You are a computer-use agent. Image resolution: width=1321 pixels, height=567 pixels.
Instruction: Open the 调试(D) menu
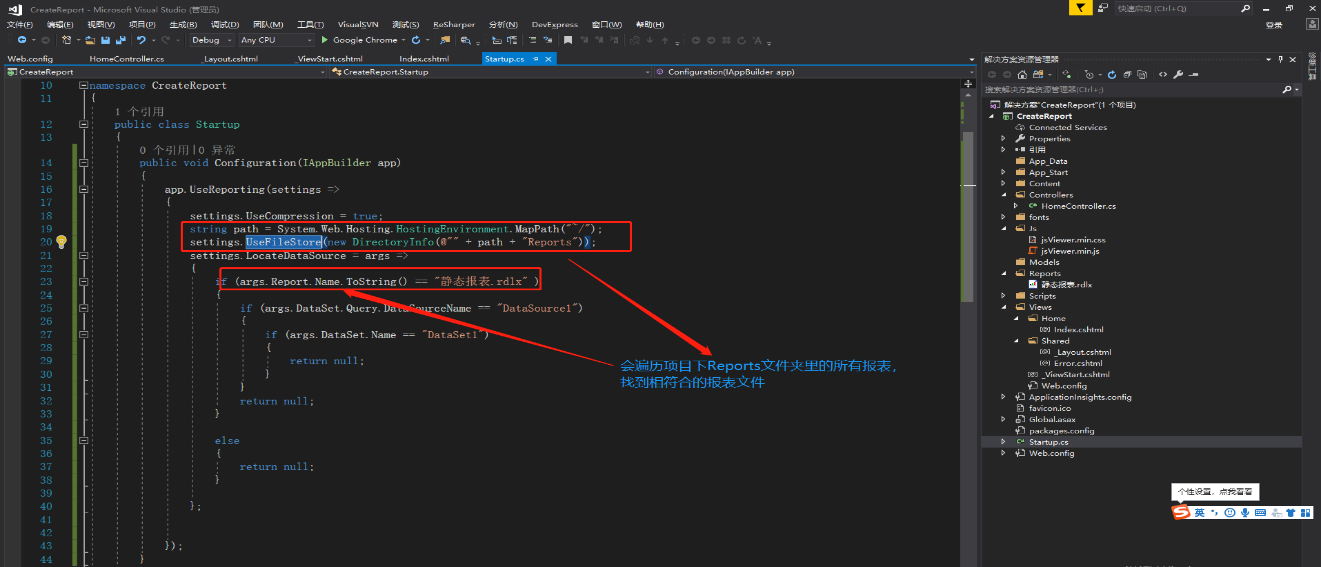point(225,24)
